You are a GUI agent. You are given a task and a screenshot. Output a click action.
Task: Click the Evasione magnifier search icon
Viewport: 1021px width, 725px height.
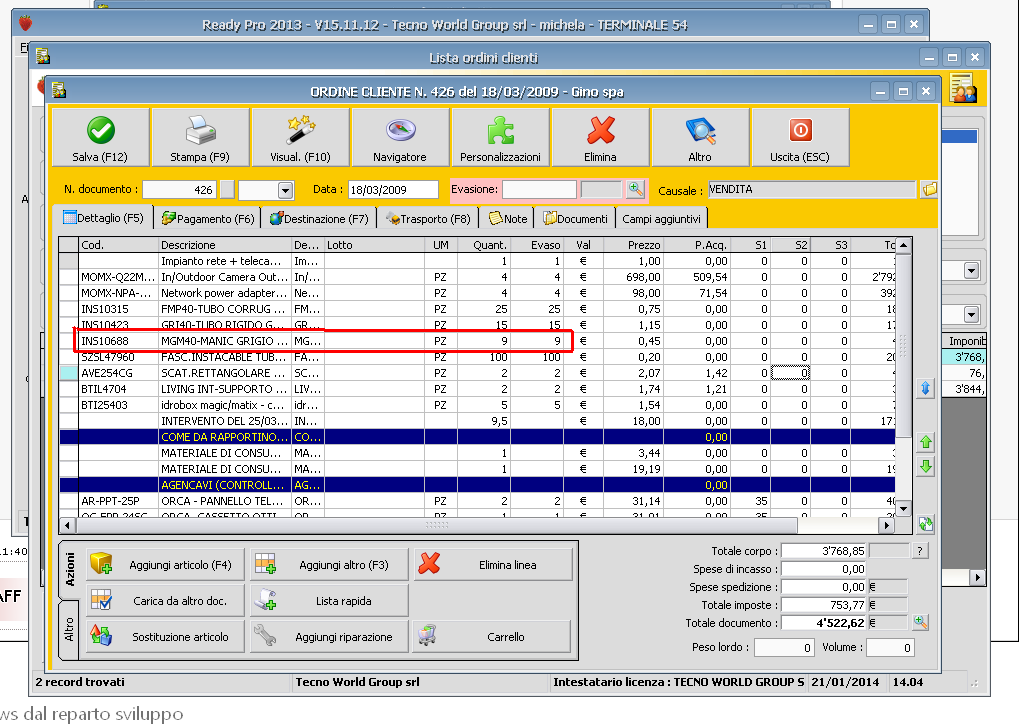click(635, 189)
